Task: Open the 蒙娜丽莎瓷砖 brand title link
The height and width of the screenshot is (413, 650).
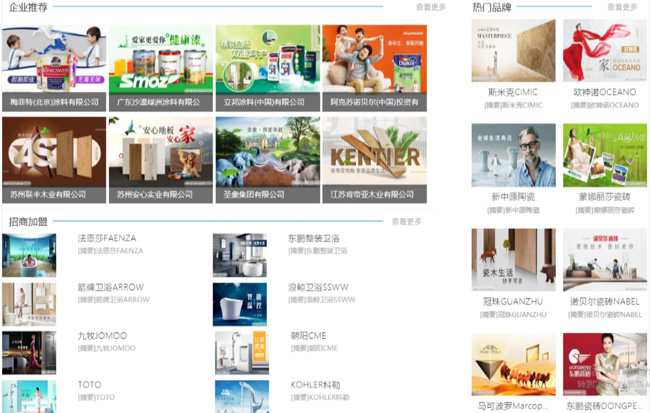Action: (x=605, y=197)
